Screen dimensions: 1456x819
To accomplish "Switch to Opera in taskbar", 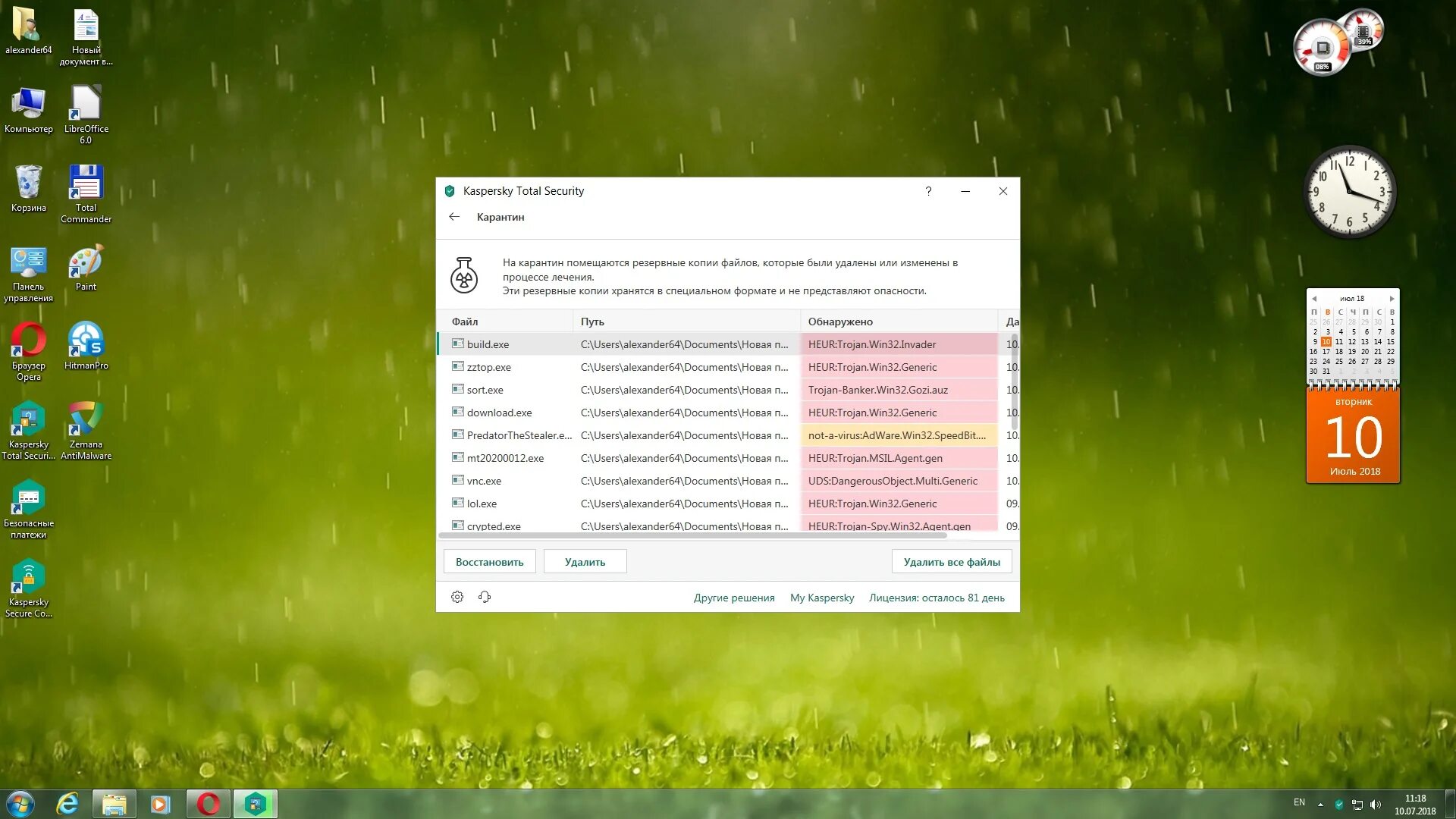I will [208, 804].
